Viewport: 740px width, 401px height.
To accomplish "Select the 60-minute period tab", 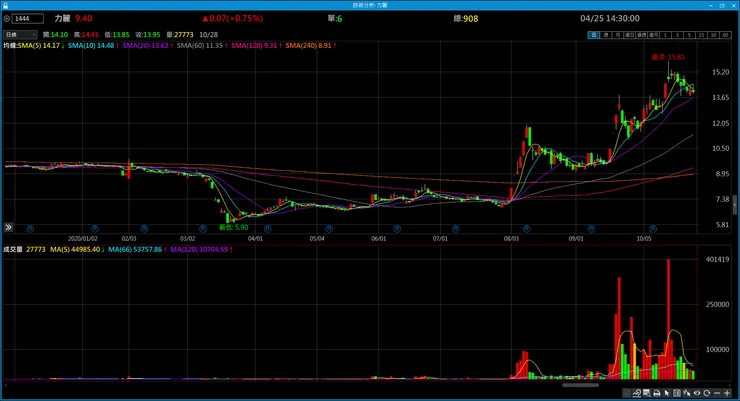I will point(725,35).
